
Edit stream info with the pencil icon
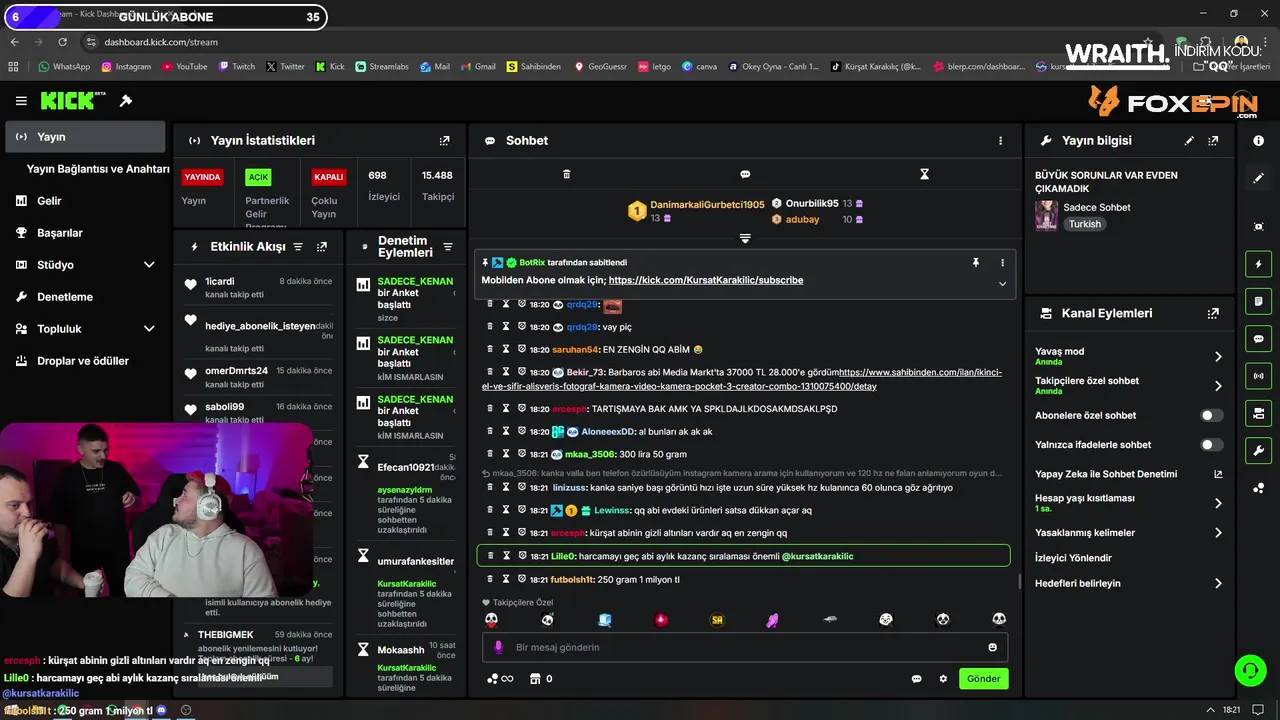click(x=1189, y=141)
